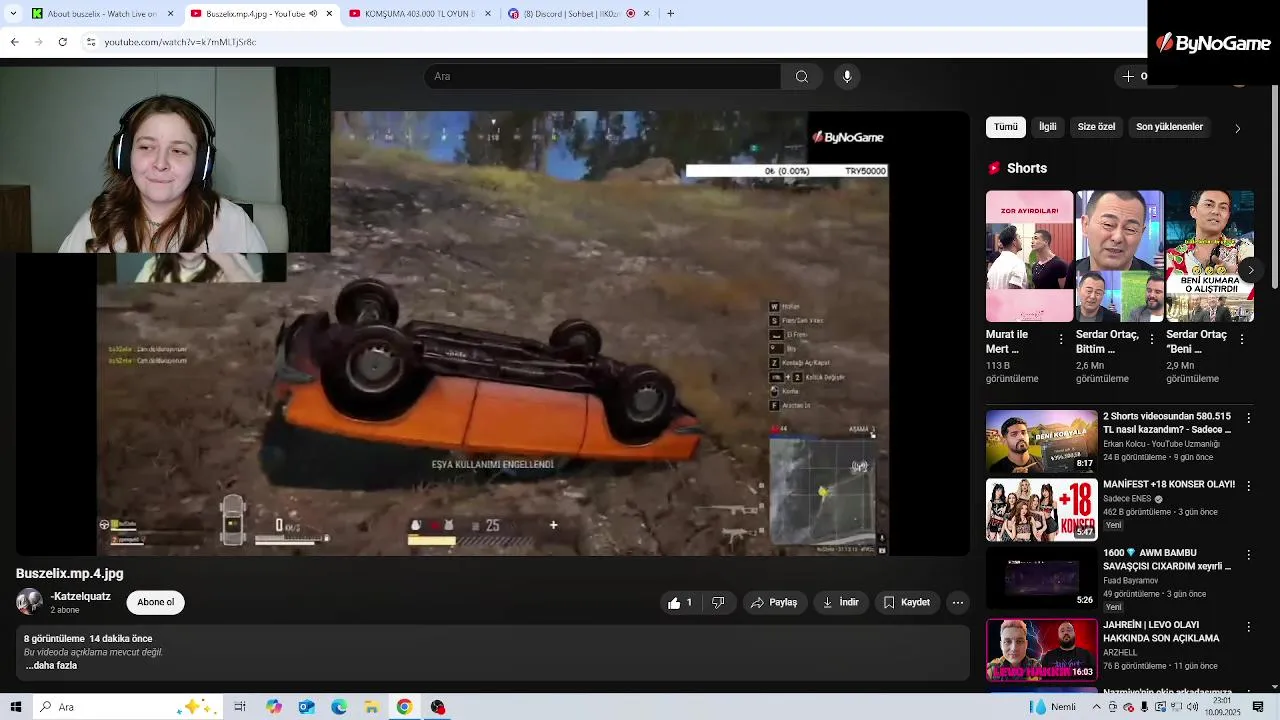This screenshot has height=720, width=1280.
Task: Open options for 'MANİFEST +18 KONSER' video
Action: [1248, 486]
